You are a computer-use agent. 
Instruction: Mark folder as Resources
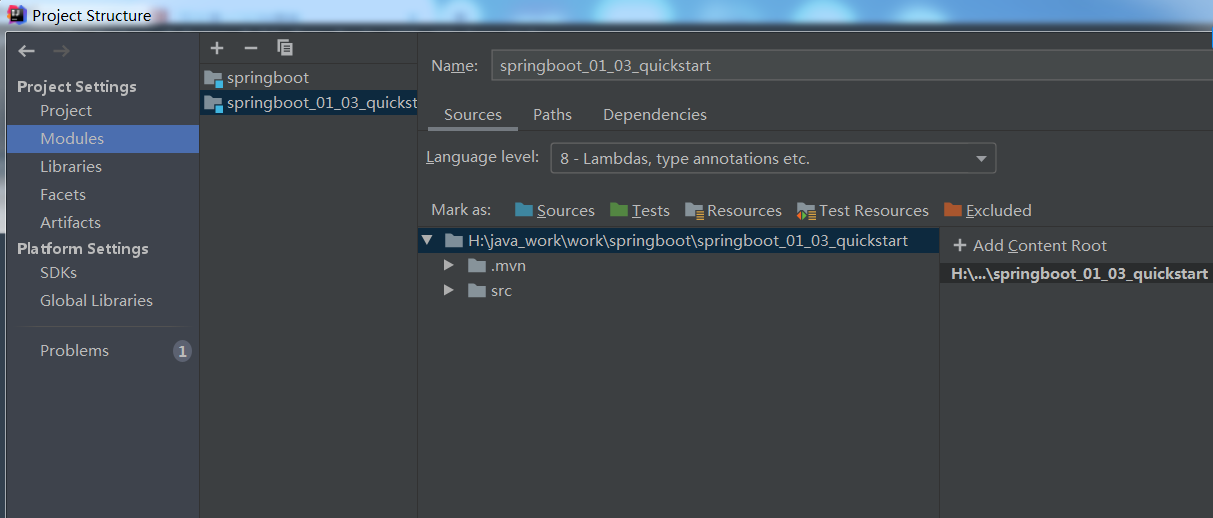tap(733, 210)
